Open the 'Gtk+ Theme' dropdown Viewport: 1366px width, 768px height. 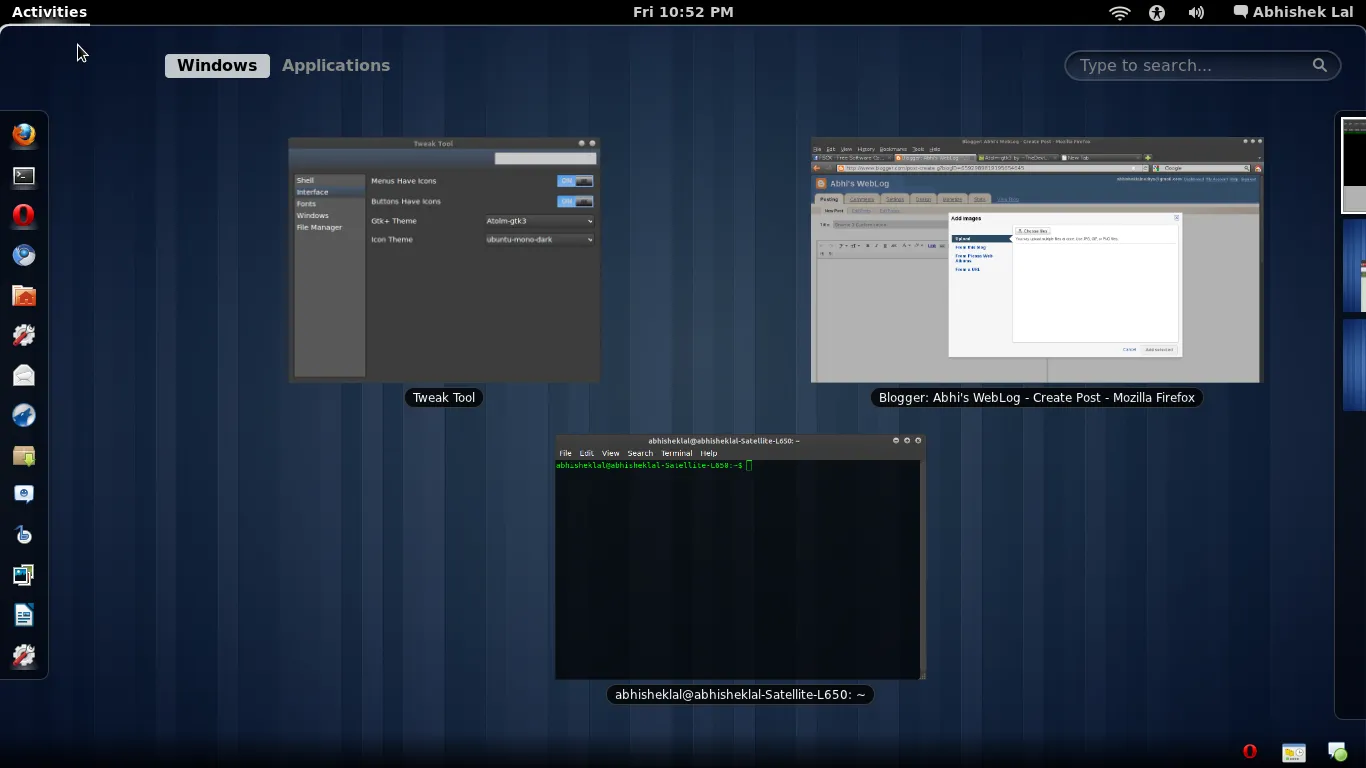point(538,221)
